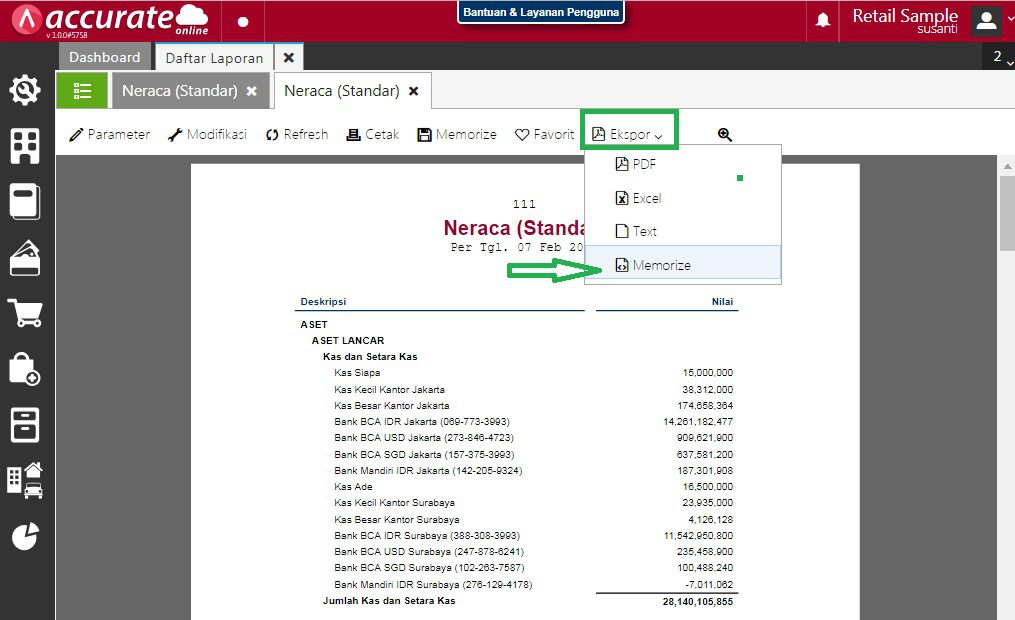Activate the zoom magnifier icon
This screenshot has height=620, width=1015.
pos(725,133)
